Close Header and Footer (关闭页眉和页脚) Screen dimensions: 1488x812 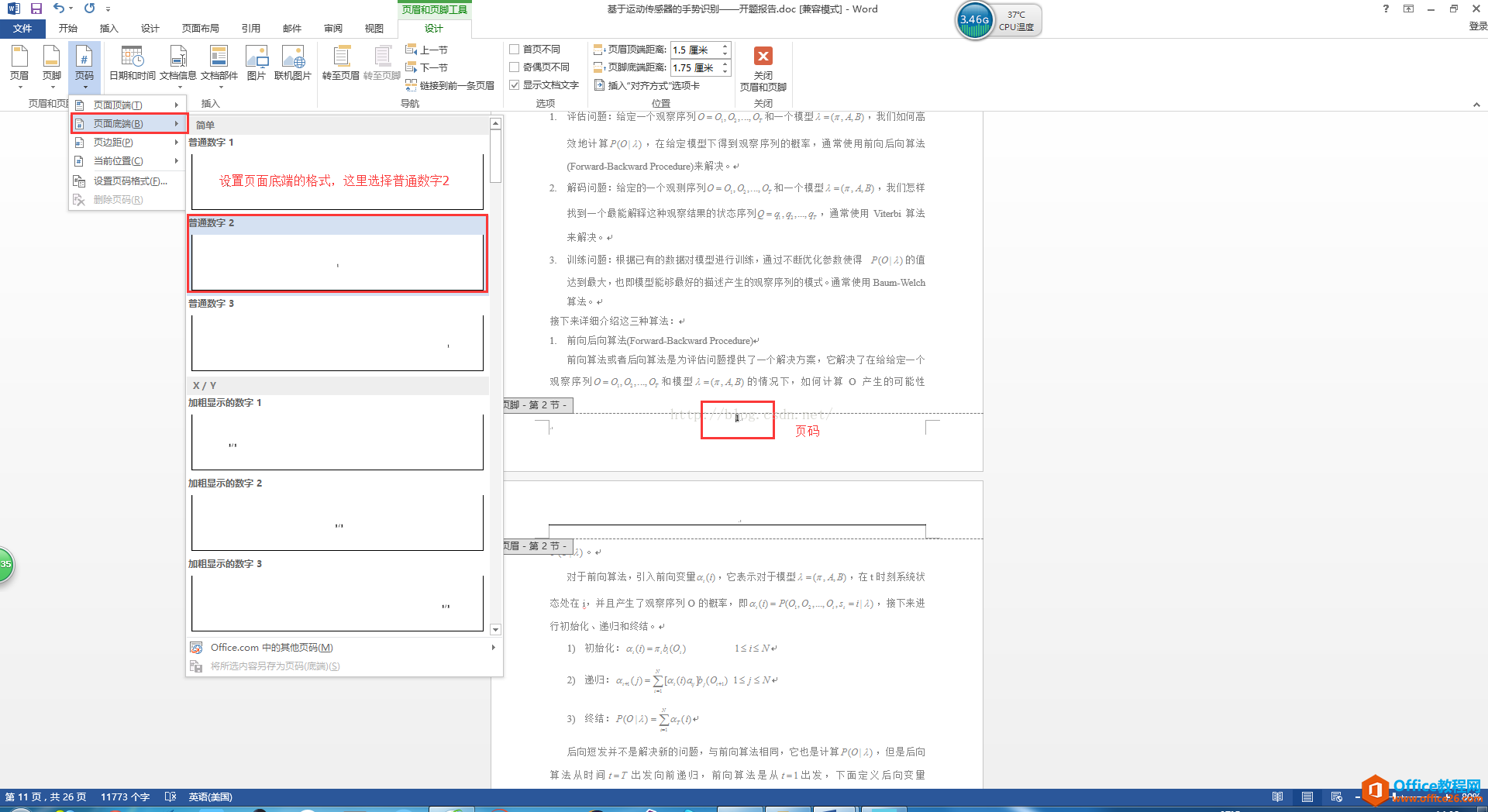click(763, 68)
